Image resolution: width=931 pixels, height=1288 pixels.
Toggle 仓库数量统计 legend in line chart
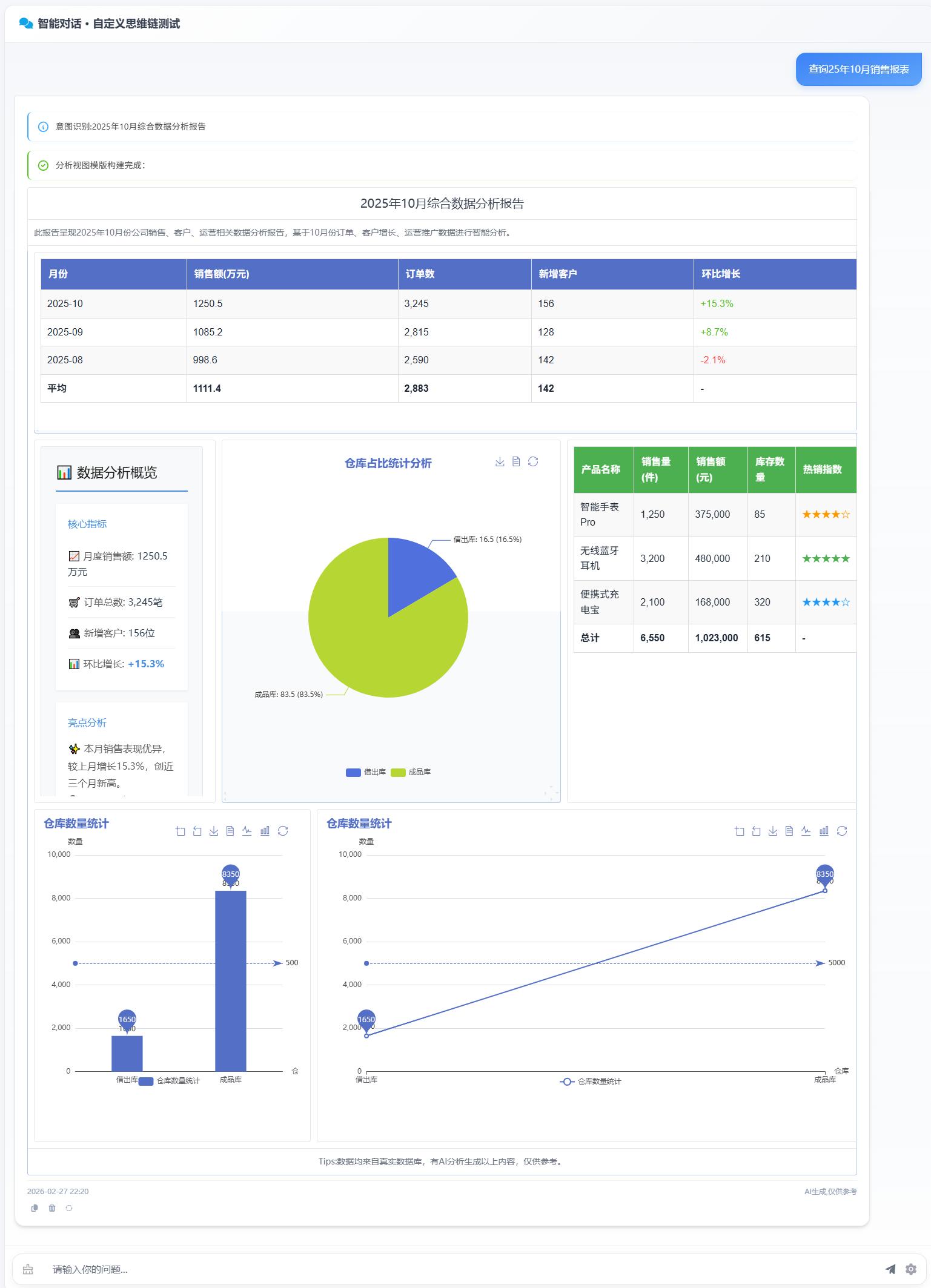pyautogui.click(x=591, y=1082)
